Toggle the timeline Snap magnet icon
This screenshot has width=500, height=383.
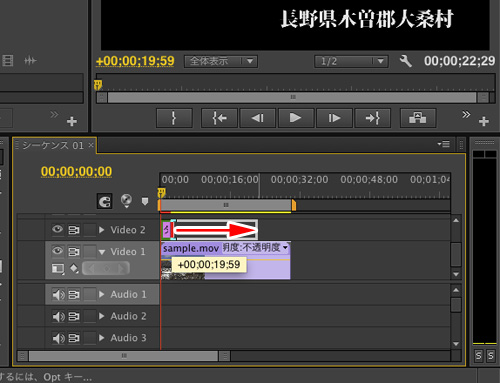pos(104,201)
